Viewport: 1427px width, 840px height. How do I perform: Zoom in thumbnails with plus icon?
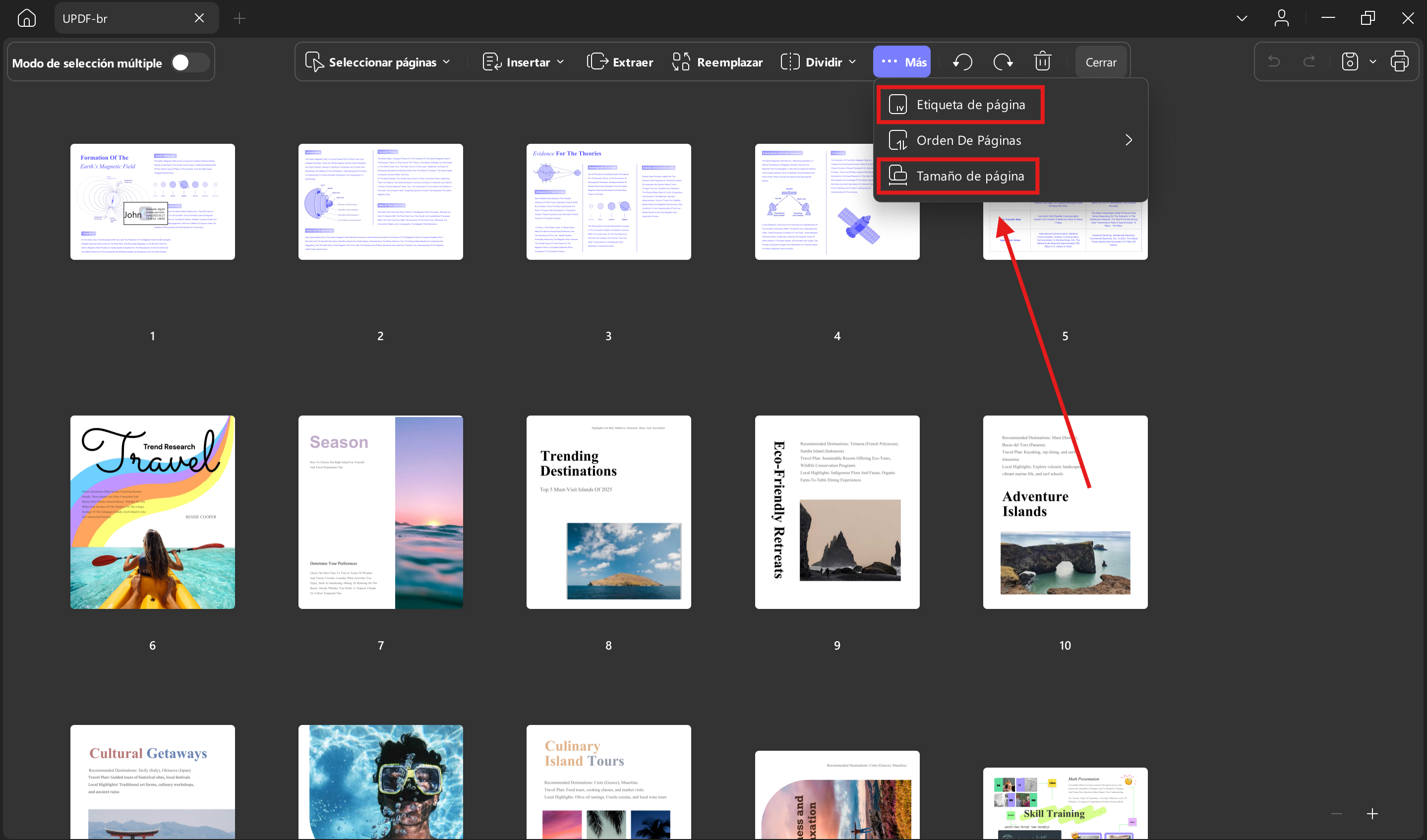coord(1372,814)
